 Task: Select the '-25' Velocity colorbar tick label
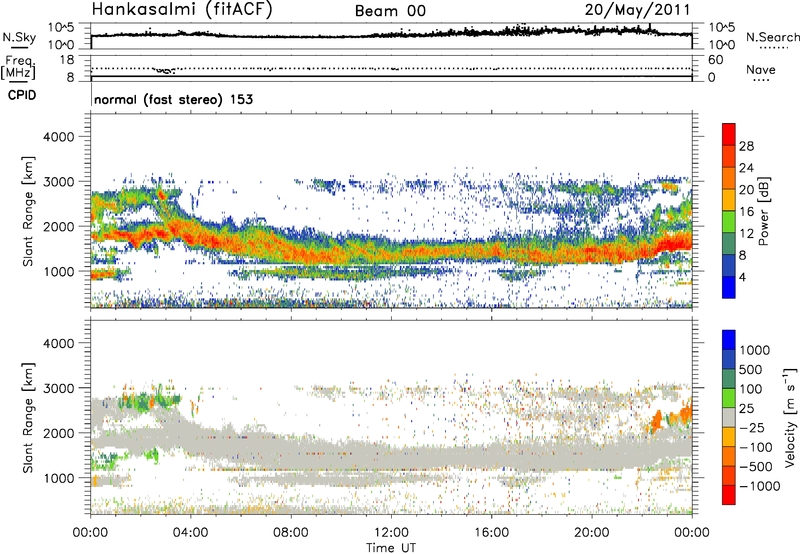tap(752, 428)
